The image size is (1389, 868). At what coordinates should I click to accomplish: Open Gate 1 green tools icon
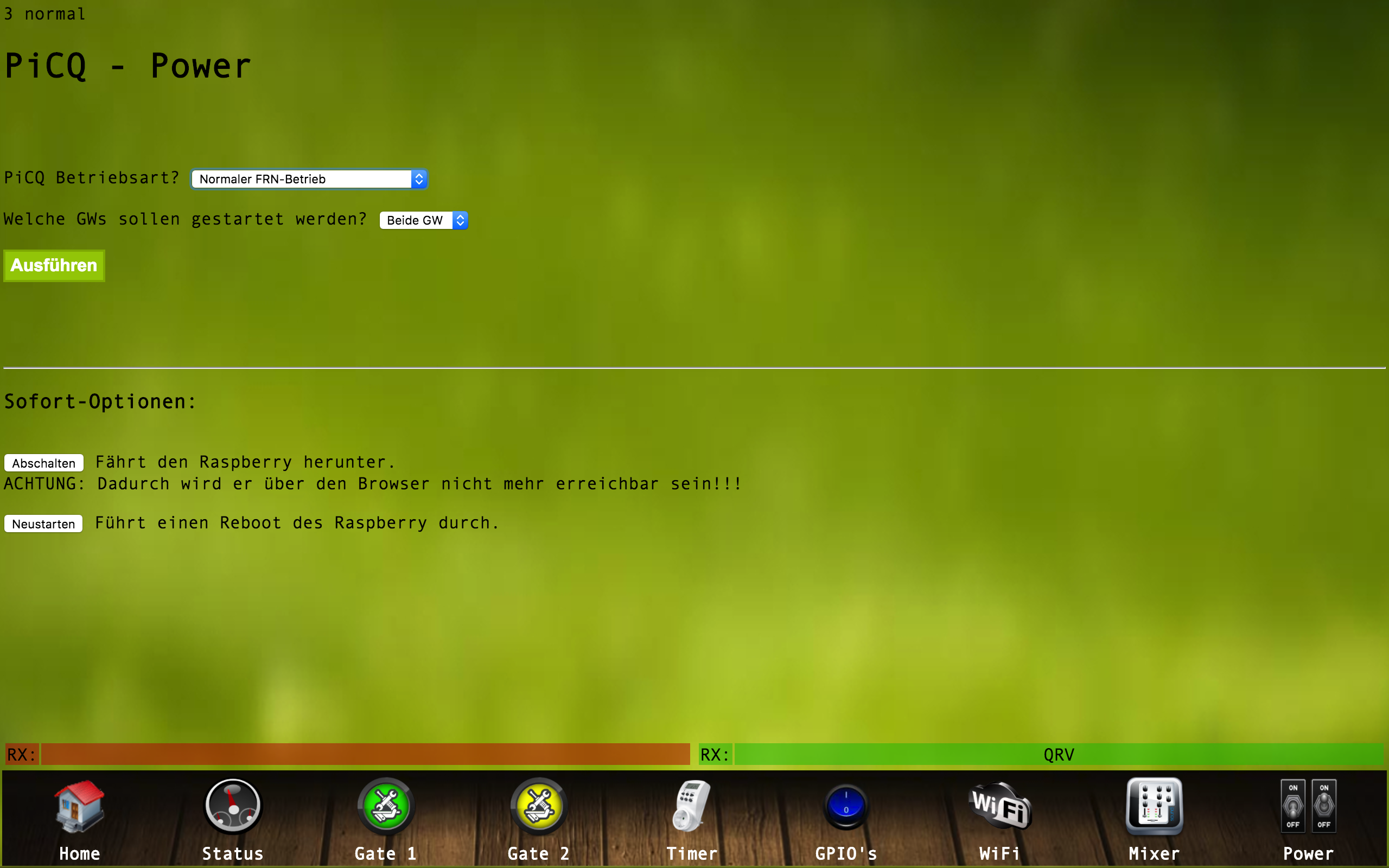click(386, 806)
